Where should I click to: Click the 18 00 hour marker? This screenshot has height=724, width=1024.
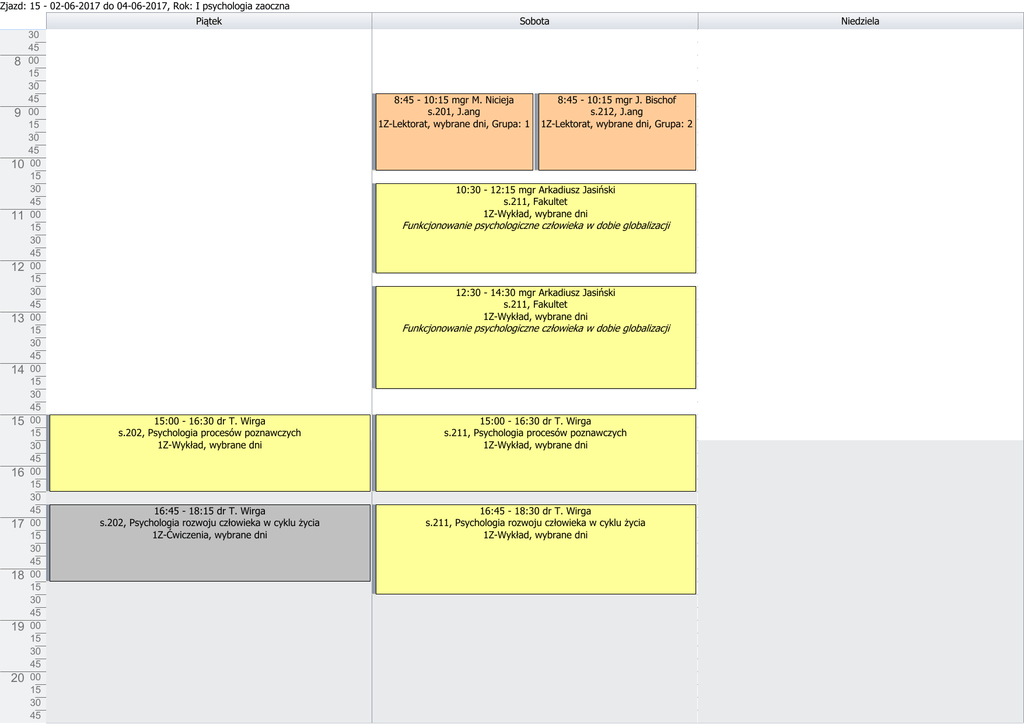(23, 576)
